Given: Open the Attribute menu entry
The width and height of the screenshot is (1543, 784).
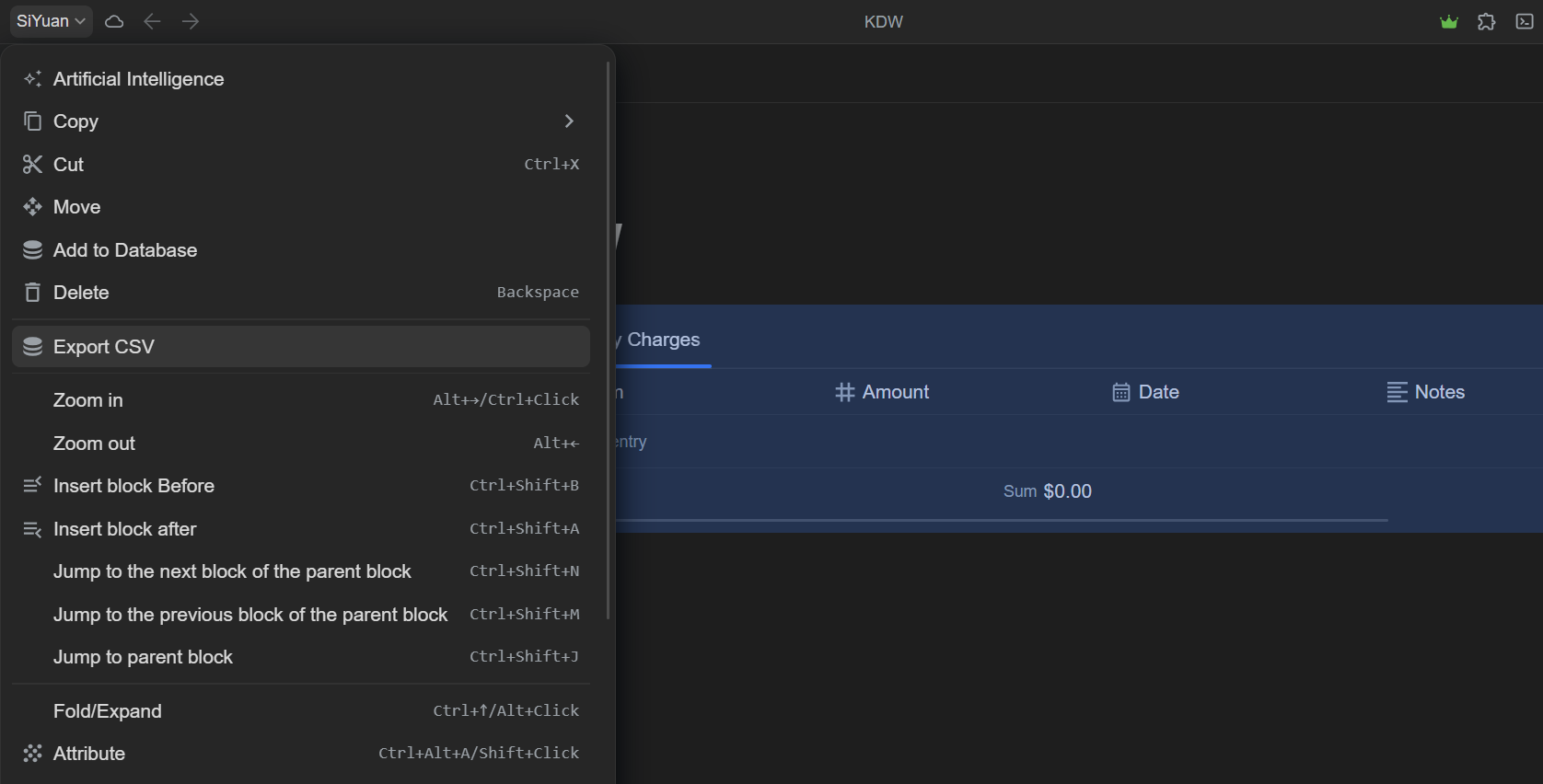Looking at the screenshot, I should click(88, 754).
